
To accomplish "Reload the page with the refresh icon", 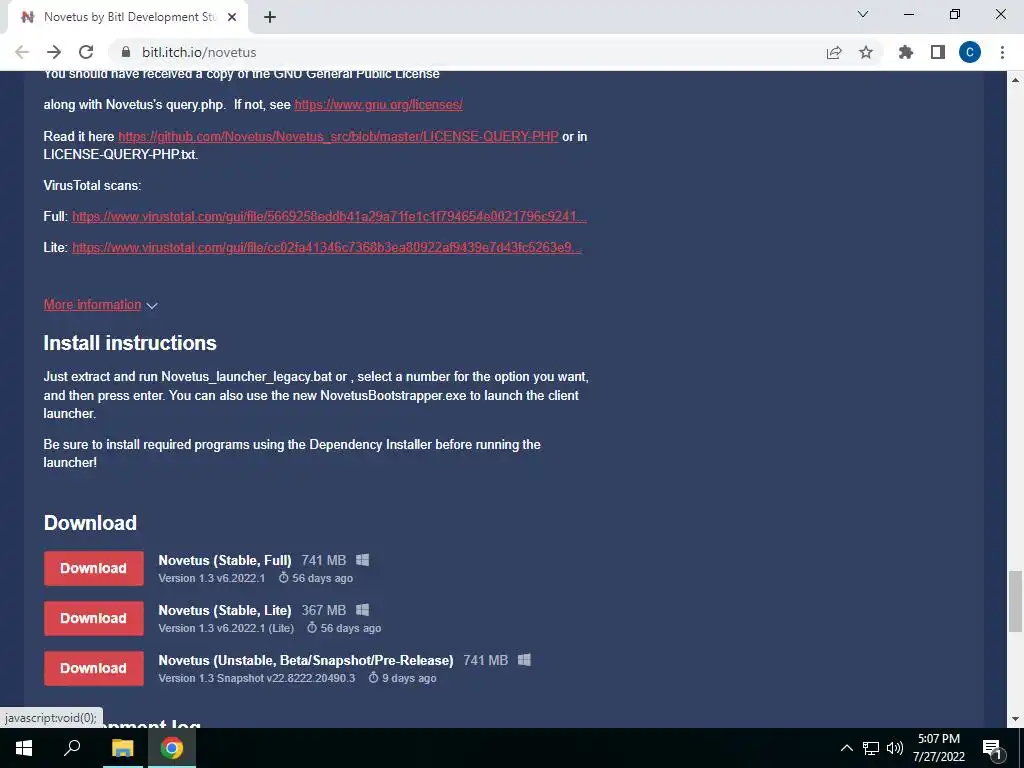I will [86, 52].
